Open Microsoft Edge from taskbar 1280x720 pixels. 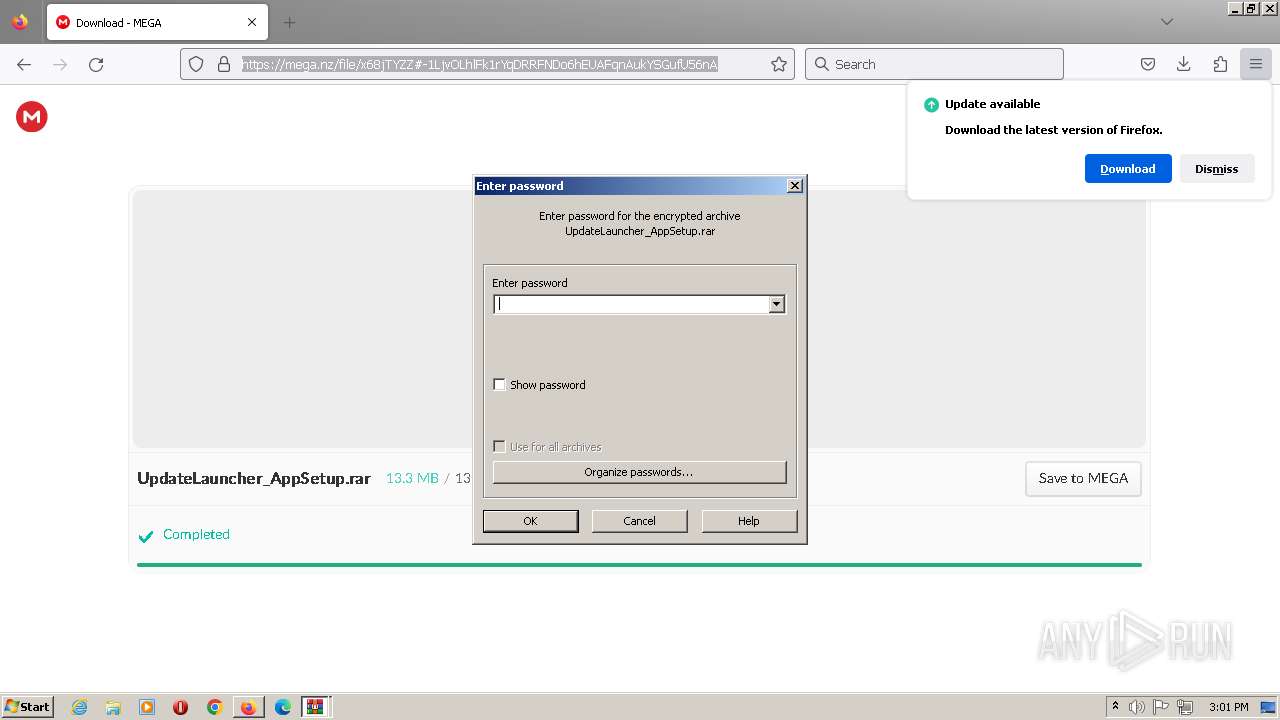[x=283, y=707]
